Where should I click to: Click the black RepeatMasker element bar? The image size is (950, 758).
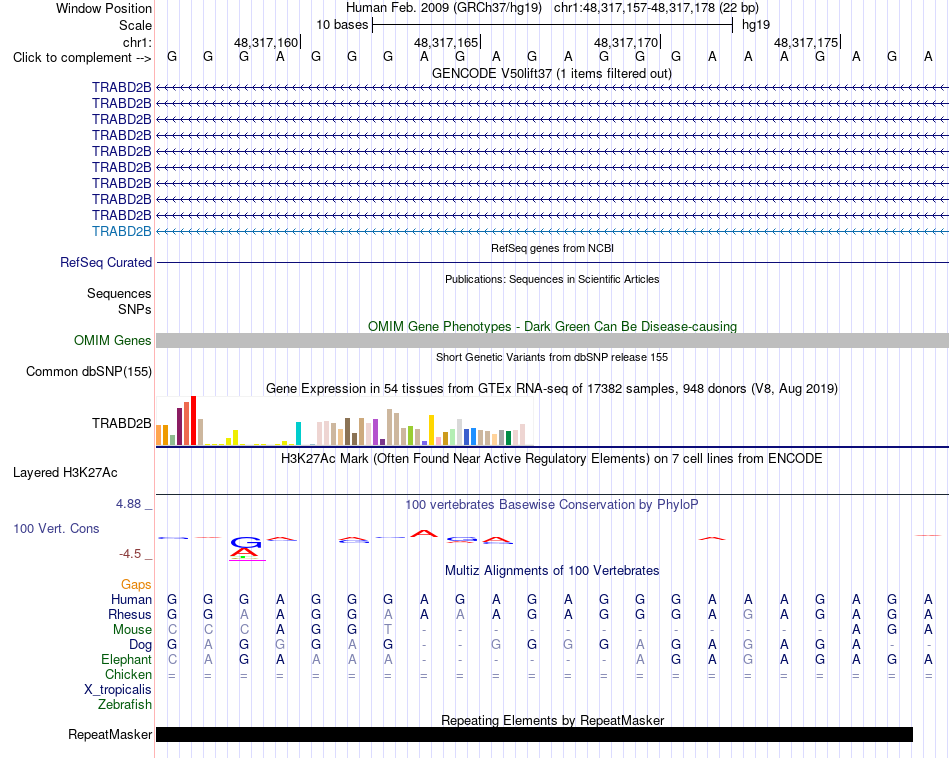(x=534, y=734)
